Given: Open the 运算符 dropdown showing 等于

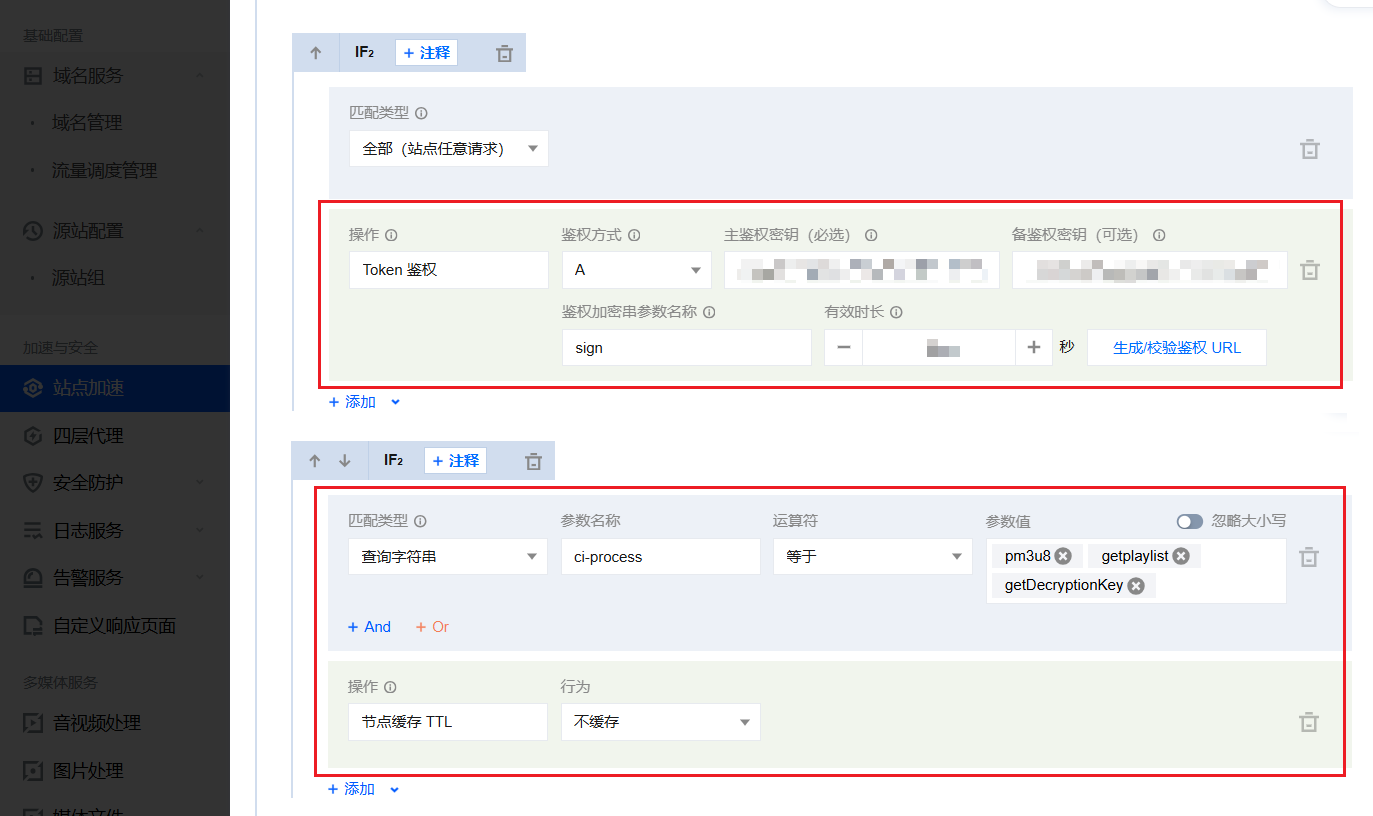Looking at the screenshot, I should (x=871, y=557).
